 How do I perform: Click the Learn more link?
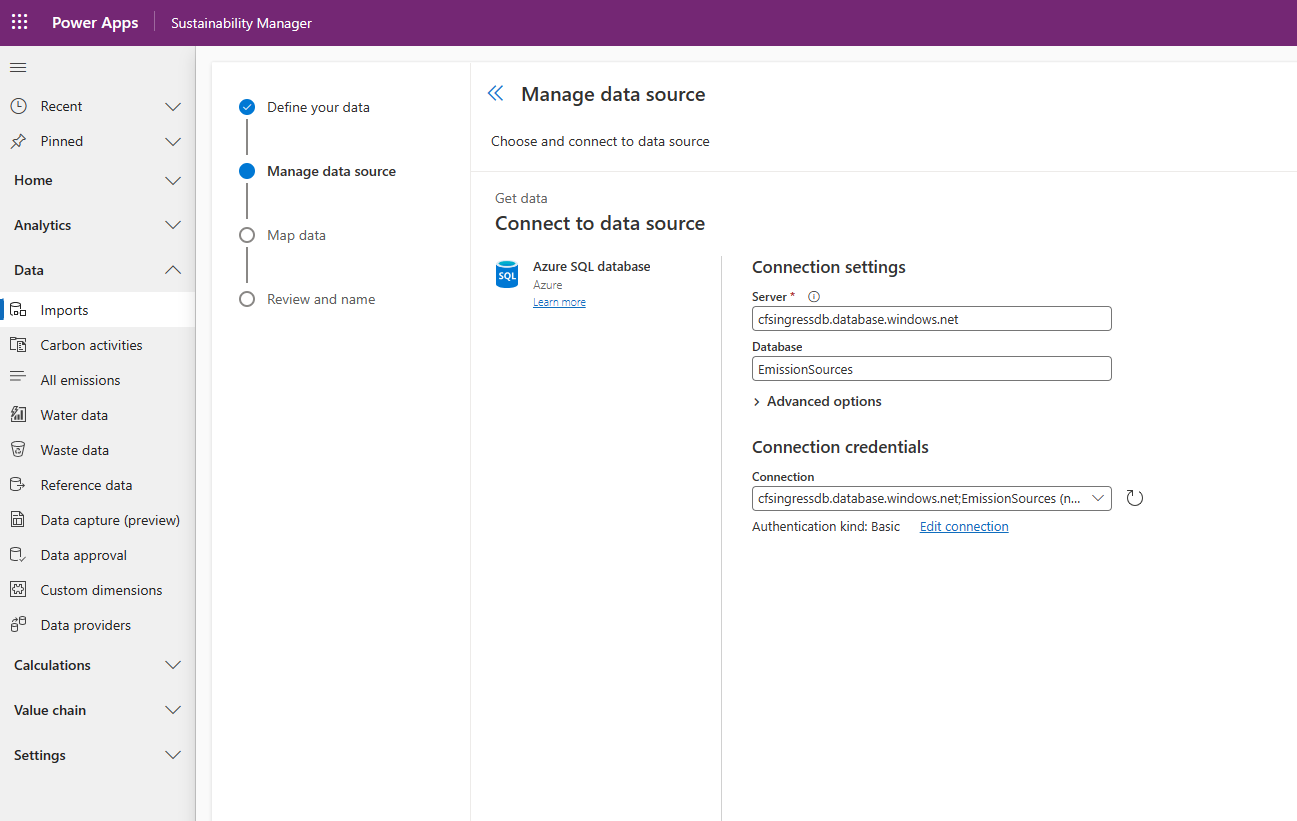click(559, 302)
